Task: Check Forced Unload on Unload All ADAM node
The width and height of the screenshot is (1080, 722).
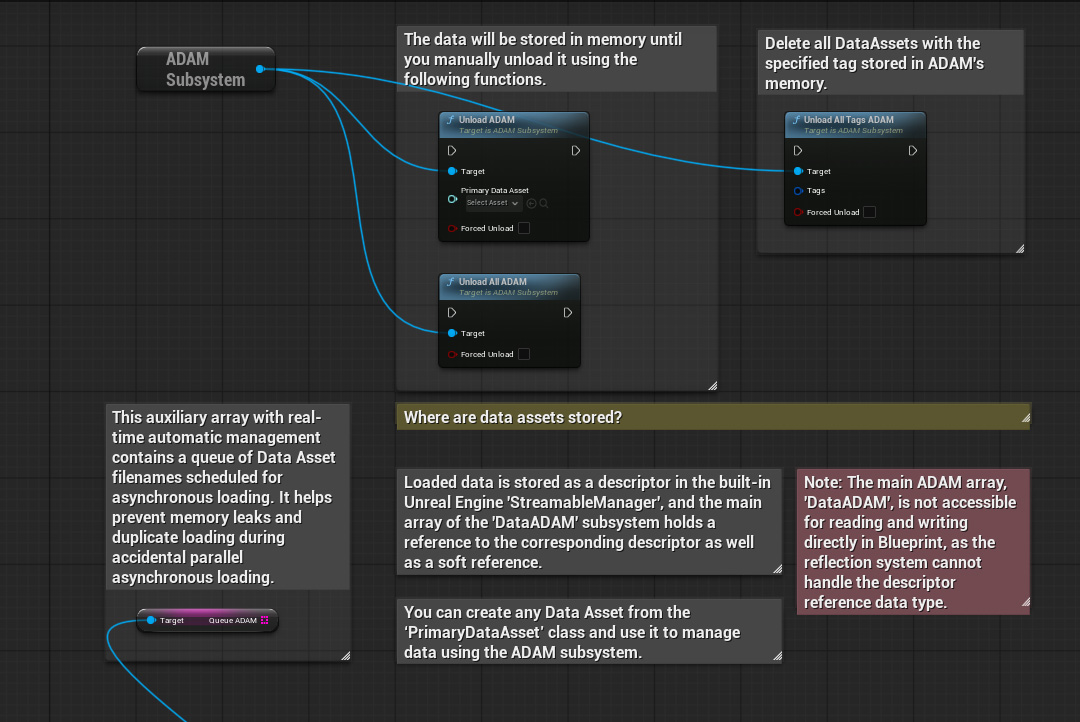Action: pos(524,354)
